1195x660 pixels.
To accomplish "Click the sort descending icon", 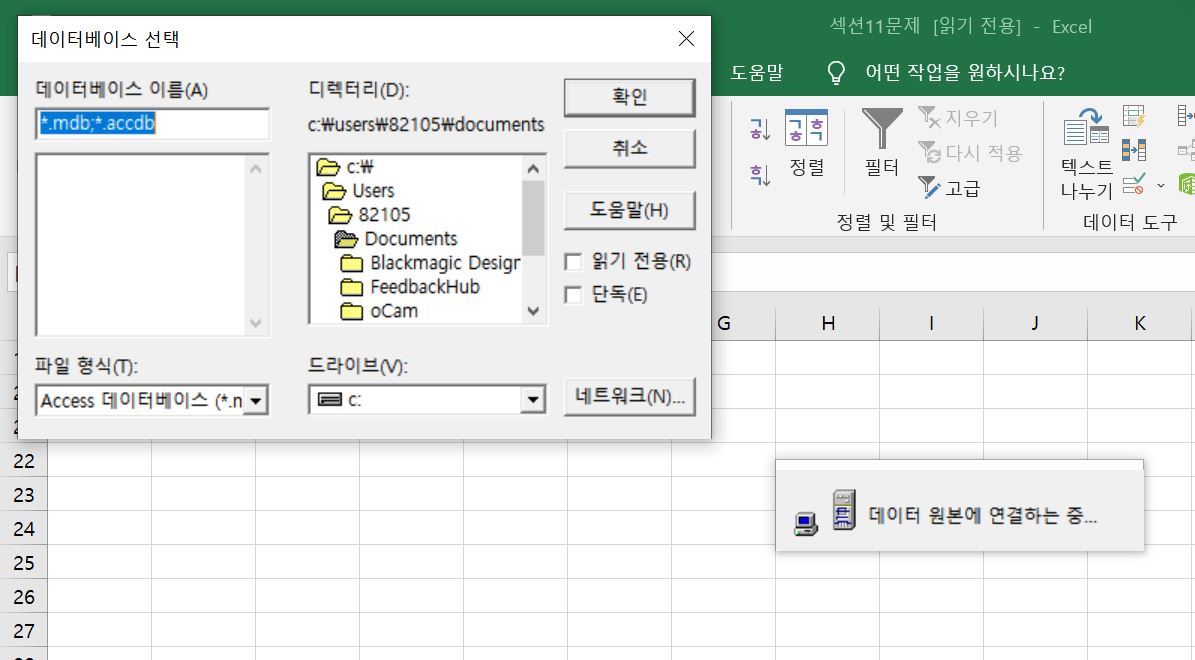I will pyautogui.click(x=760, y=175).
